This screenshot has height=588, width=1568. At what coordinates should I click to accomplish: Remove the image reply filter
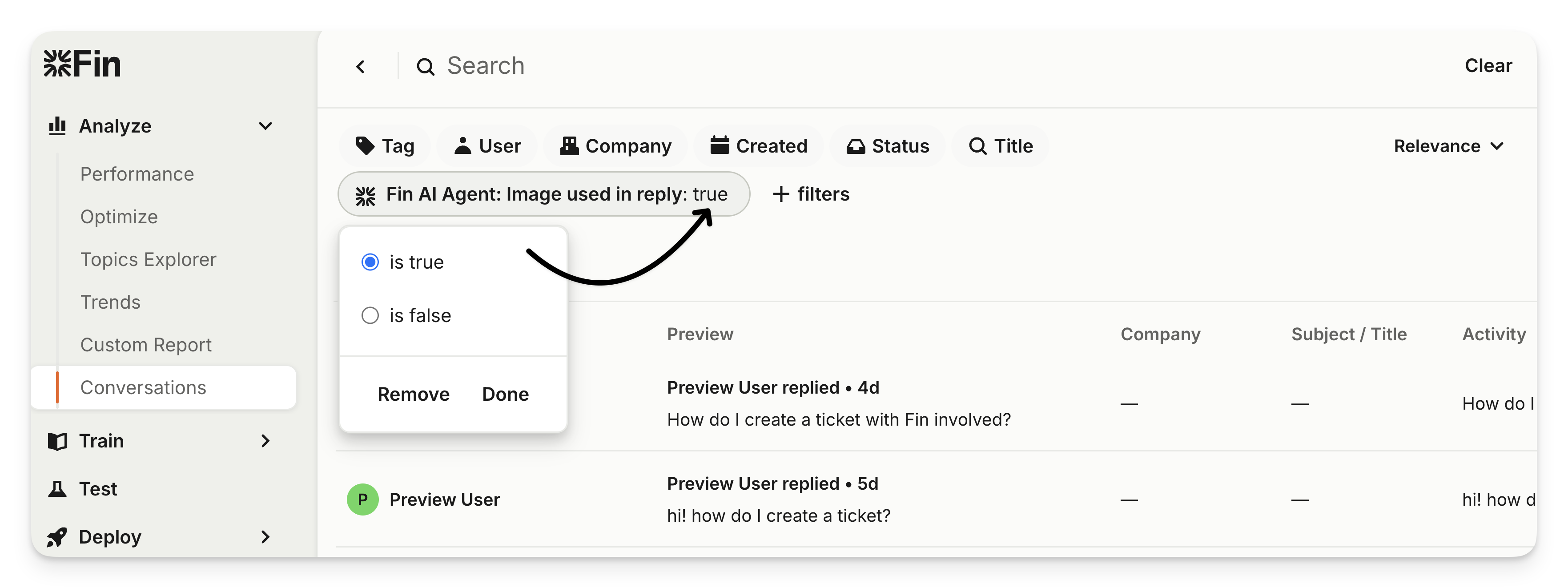point(413,395)
